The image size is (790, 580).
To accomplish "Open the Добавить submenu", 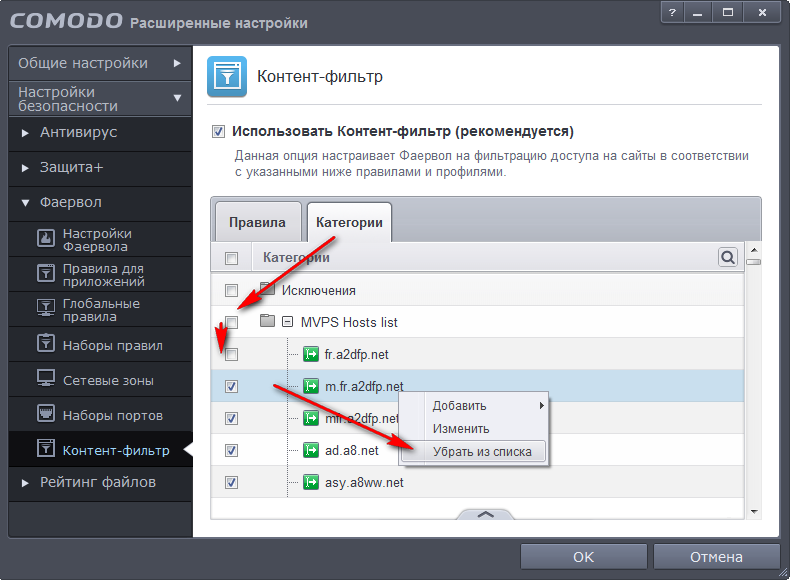I will [x=474, y=406].
